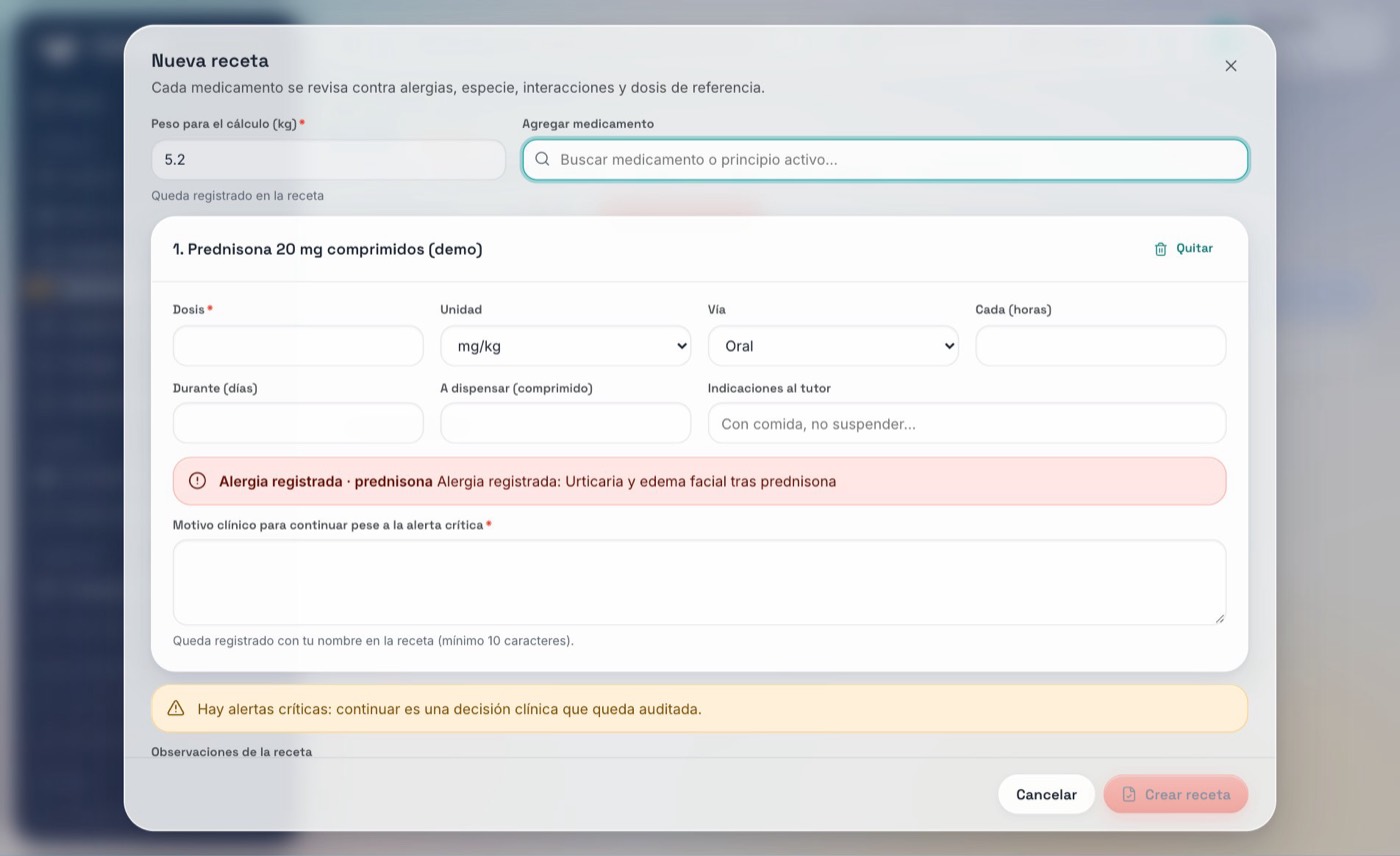Click the document icon on Crear receta
The height and width of the screenshot is (856, 1400).
click(x=1129, y=794)
